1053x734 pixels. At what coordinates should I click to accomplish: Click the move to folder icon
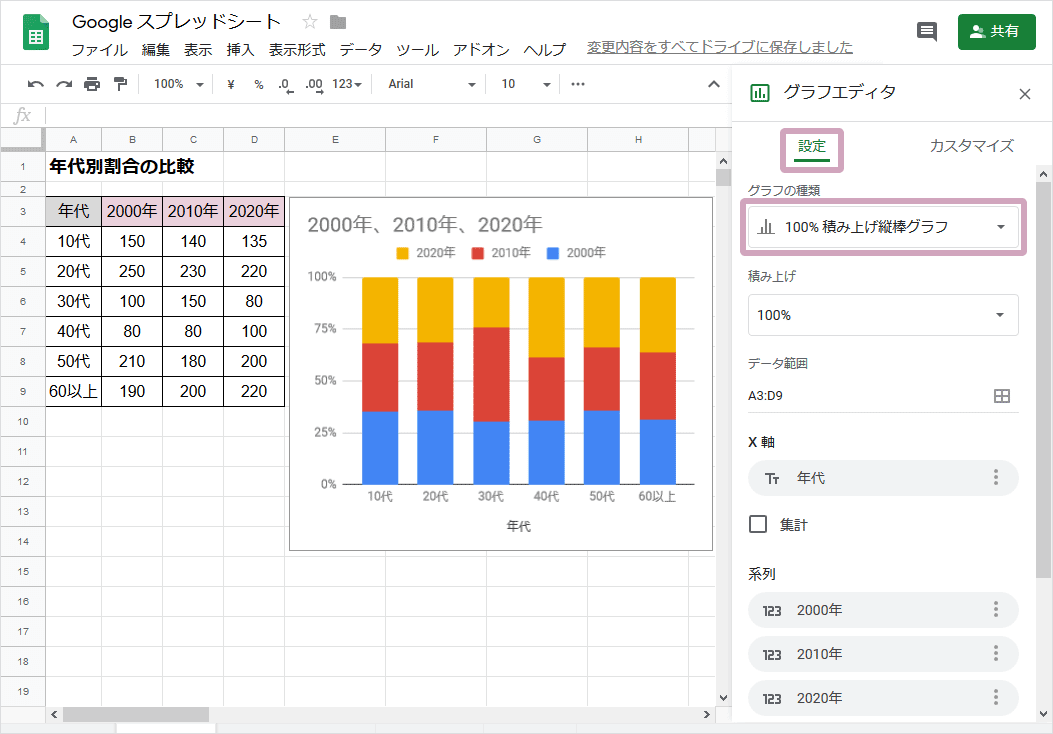click(338, 22)
